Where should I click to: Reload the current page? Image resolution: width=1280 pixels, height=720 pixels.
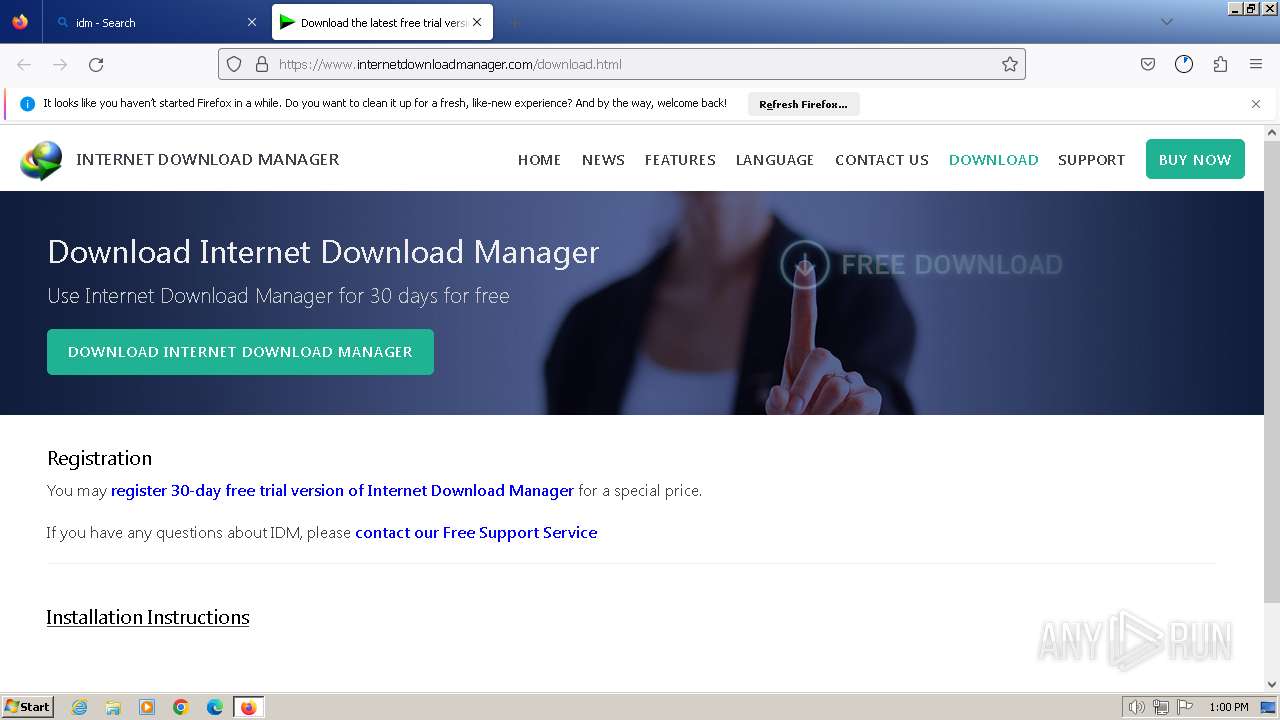[96, 64]
